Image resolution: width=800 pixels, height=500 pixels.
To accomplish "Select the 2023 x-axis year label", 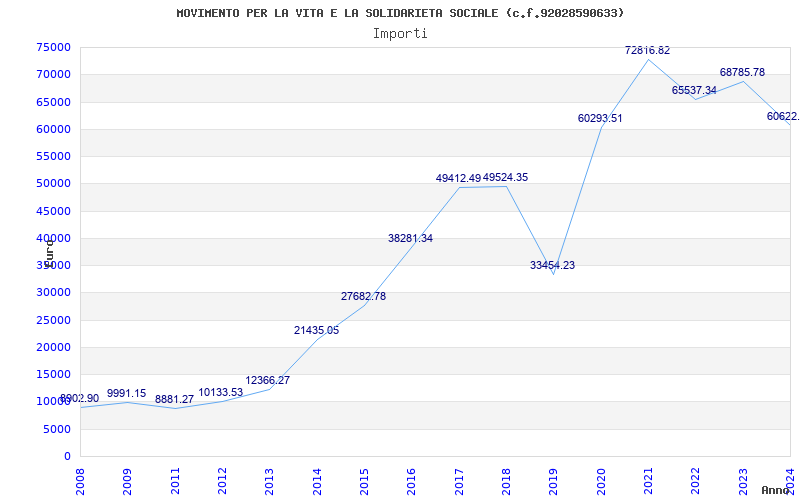I will pos(743,482).
